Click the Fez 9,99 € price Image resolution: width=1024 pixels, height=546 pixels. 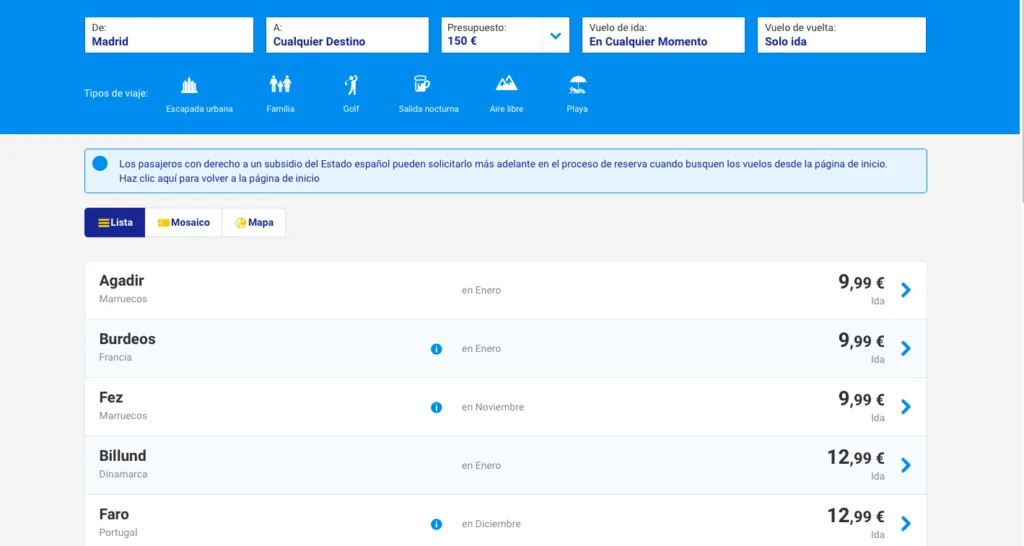tap(861, 399)
